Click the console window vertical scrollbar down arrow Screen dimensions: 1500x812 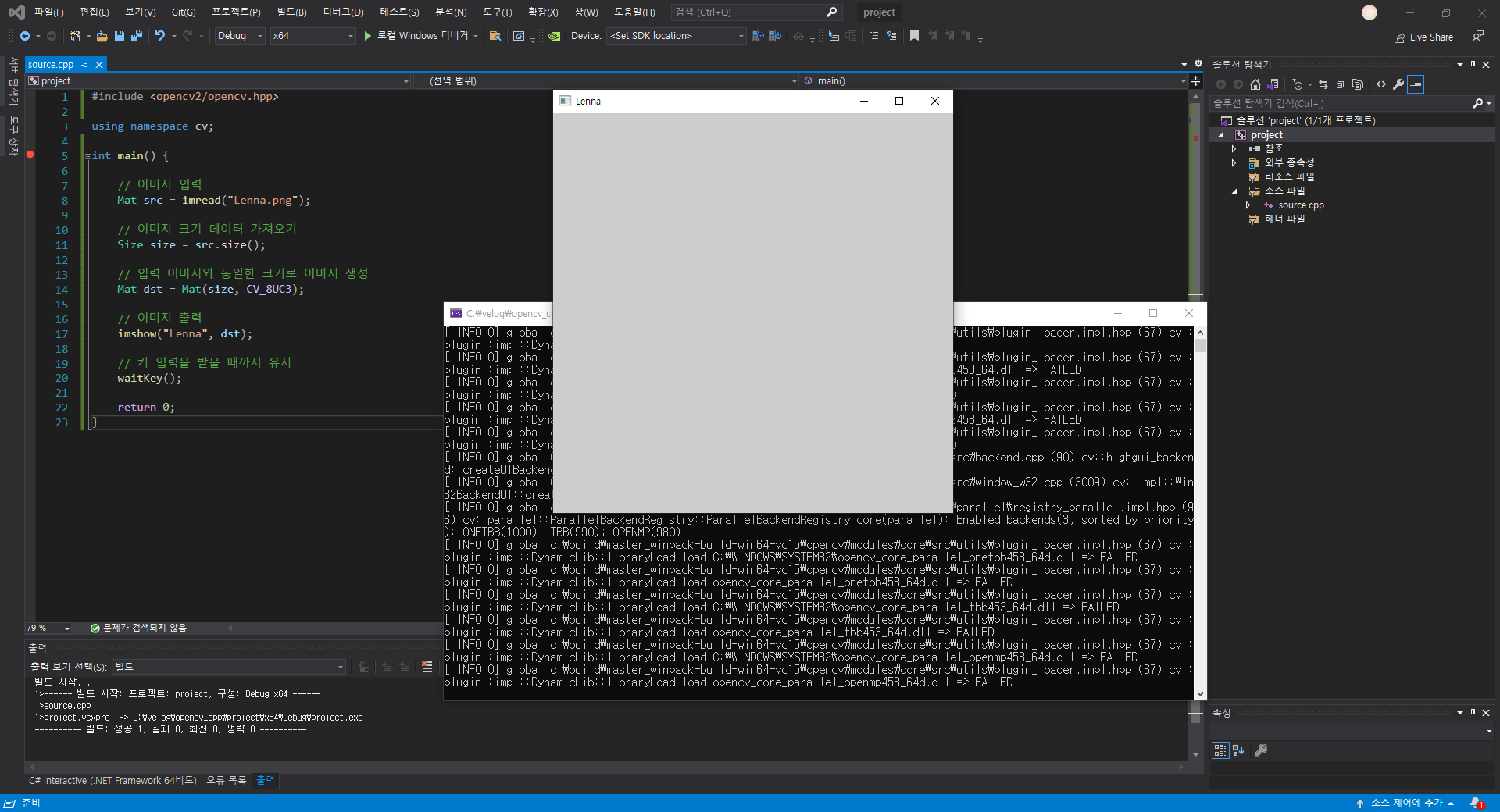(1200, 693)
